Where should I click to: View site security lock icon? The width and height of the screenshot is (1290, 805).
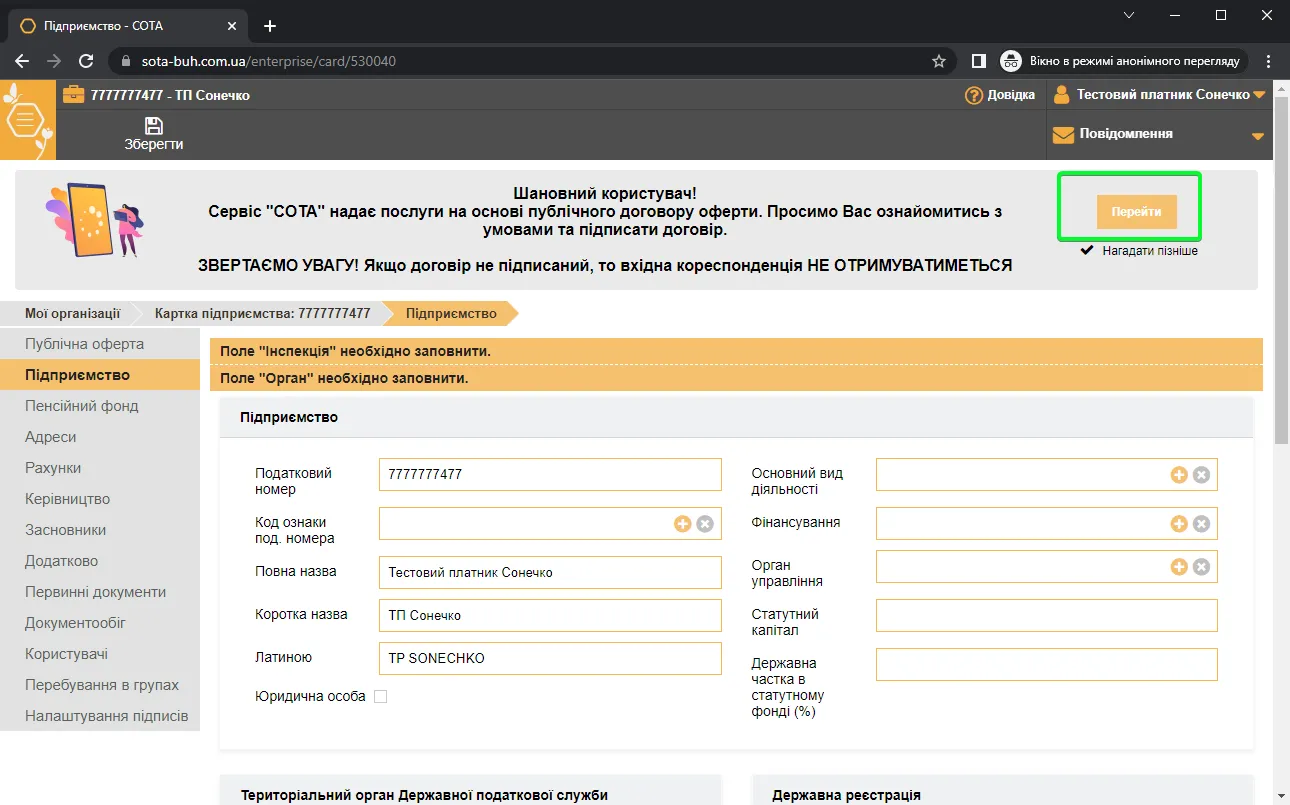click(126, 61)
